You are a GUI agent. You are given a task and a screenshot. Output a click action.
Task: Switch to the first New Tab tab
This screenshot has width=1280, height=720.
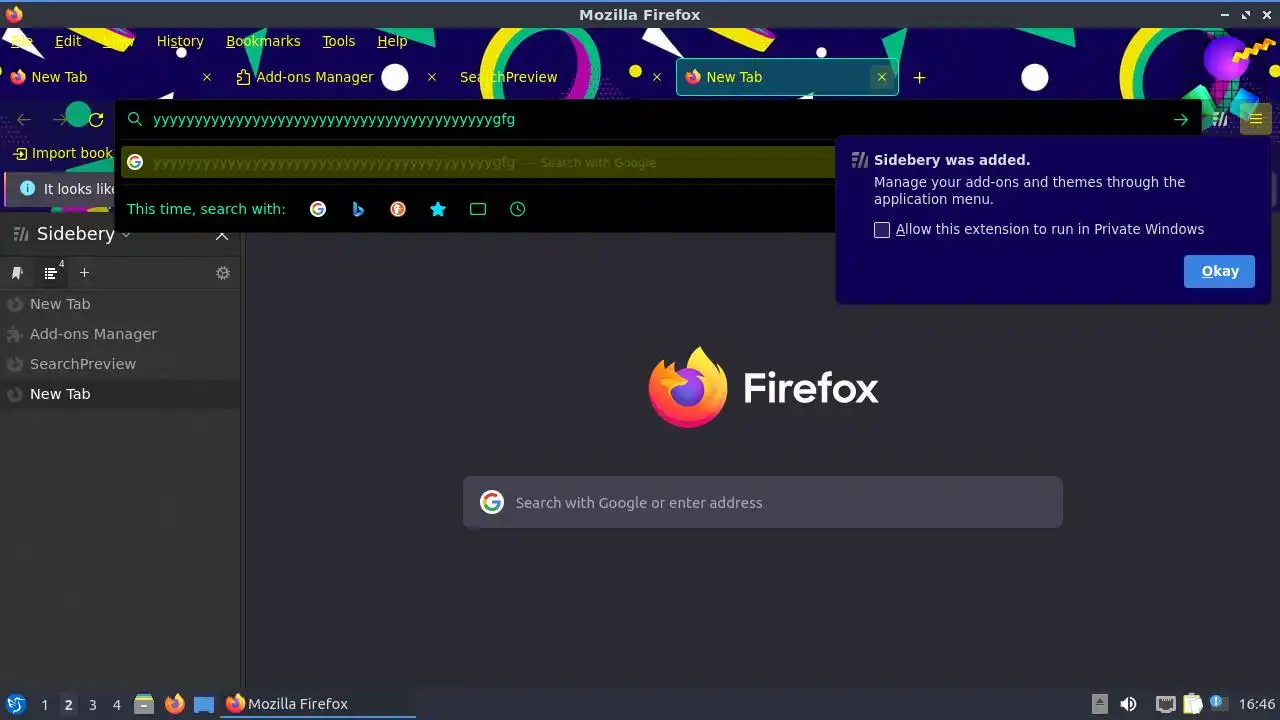pyautogui.click(x=110, y=77)
